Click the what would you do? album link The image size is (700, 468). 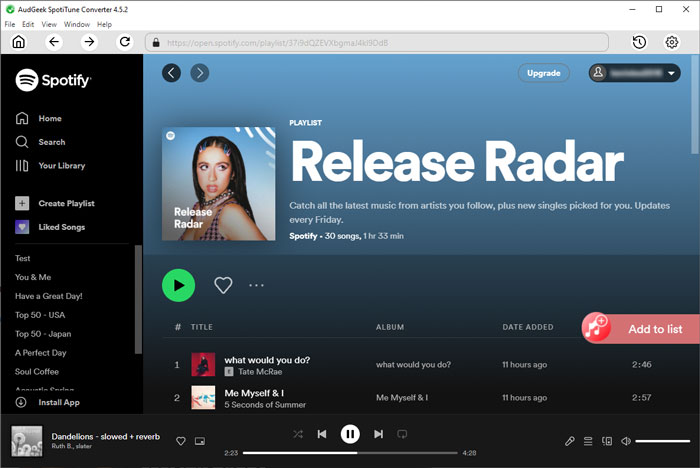click(413, 364)
